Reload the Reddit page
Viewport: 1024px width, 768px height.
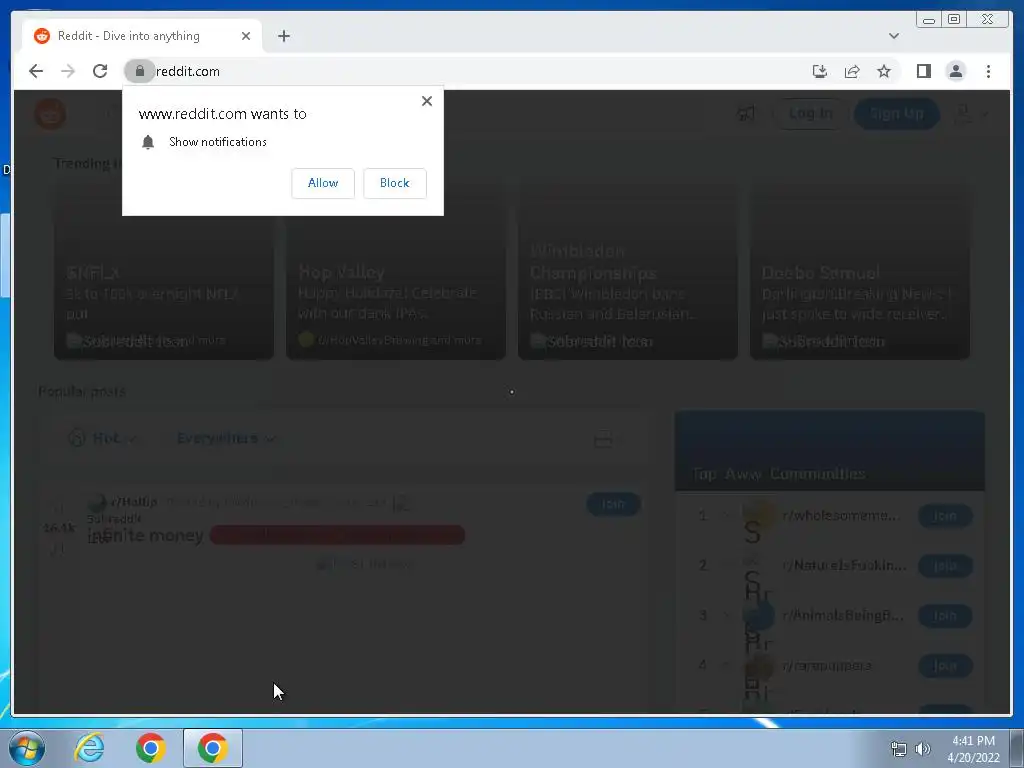(100, 71)
